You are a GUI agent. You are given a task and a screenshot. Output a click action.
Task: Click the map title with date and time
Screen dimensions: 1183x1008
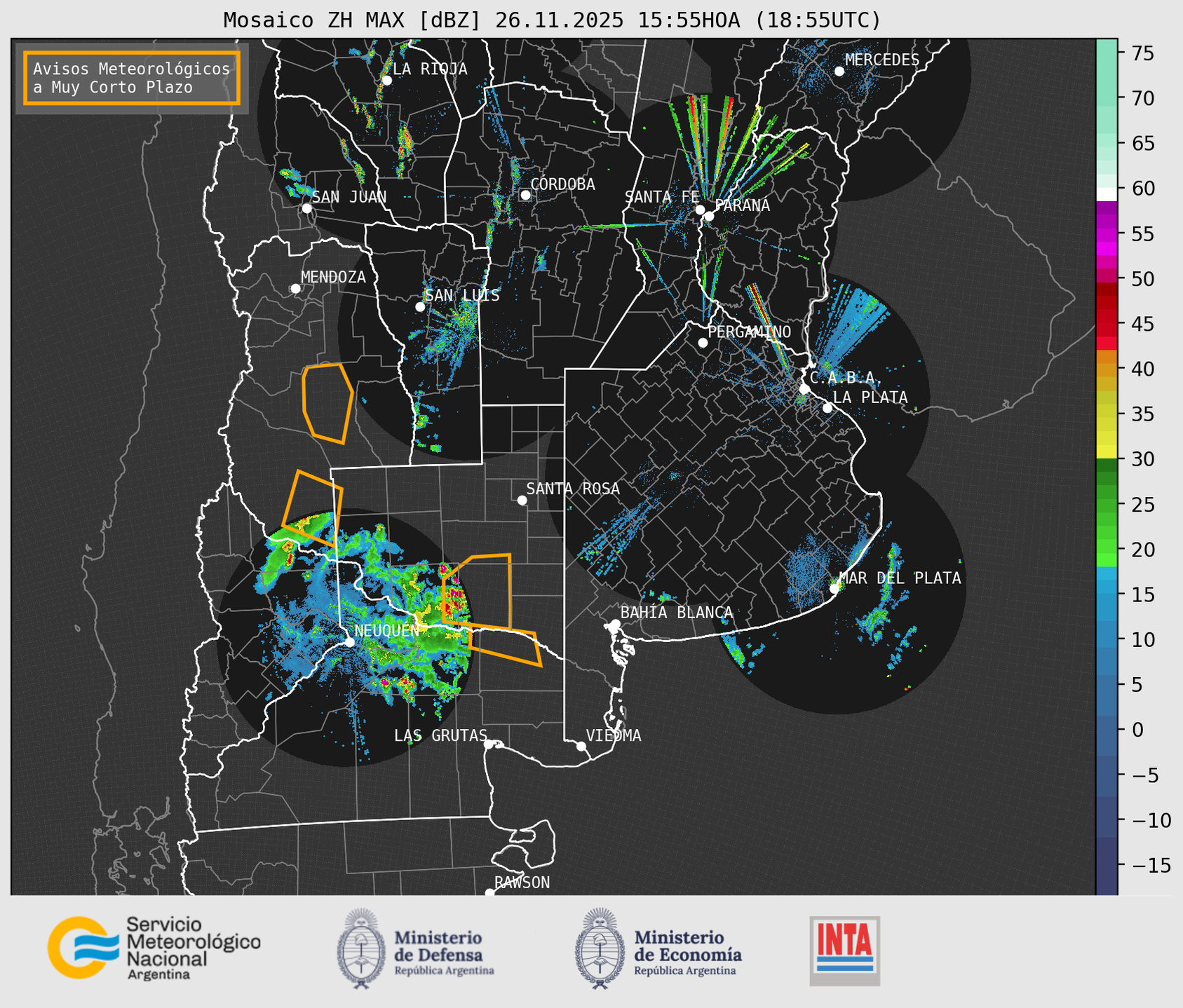tap(552, 20)
